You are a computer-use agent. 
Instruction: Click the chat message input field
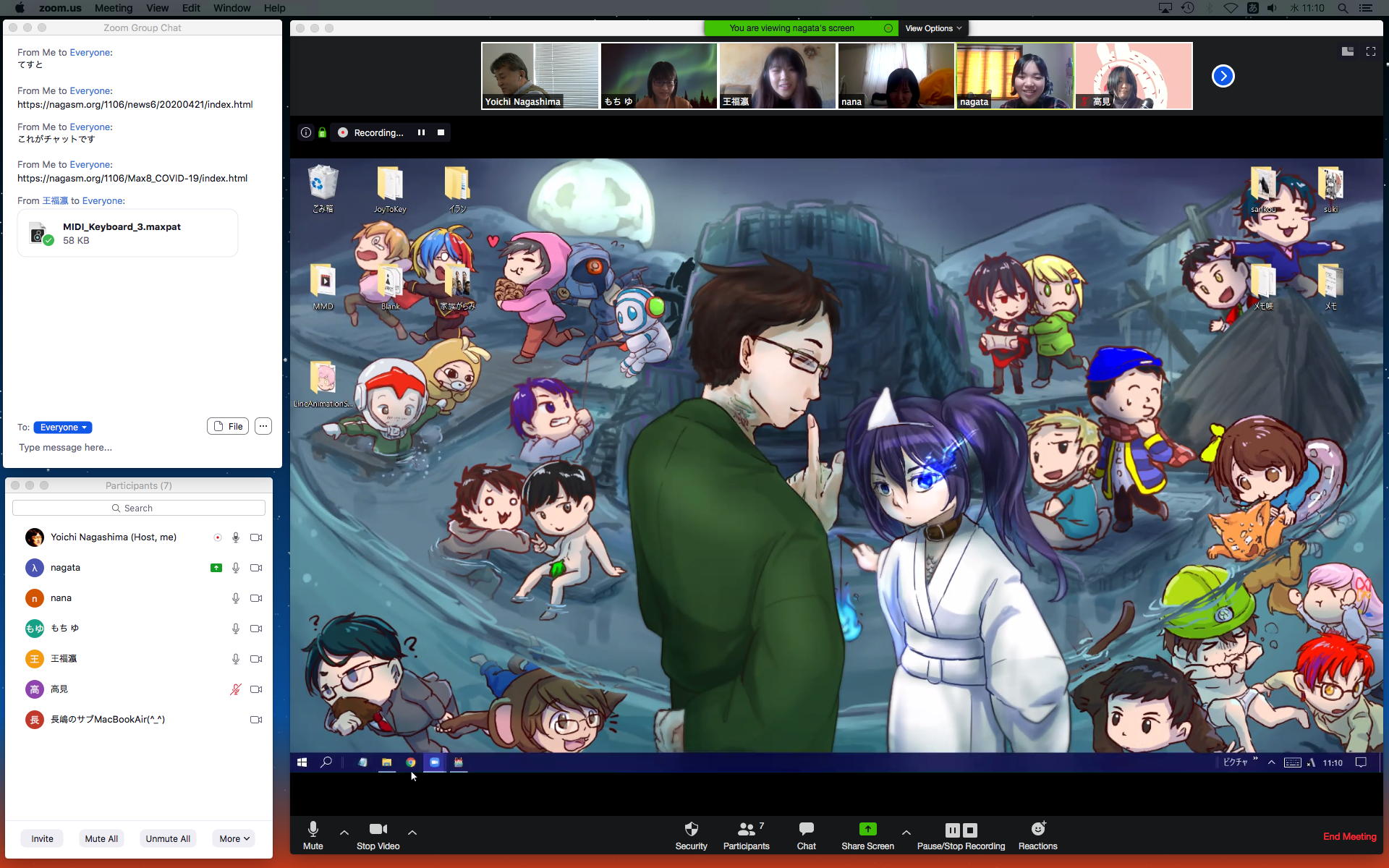click(141, 448)
